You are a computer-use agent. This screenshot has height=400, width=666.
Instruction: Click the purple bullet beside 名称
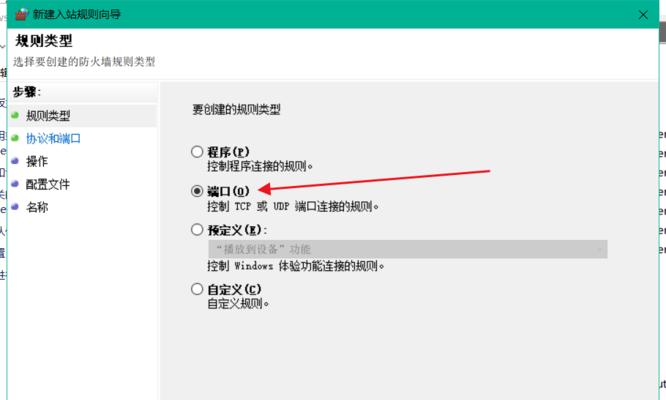(15, 207)
